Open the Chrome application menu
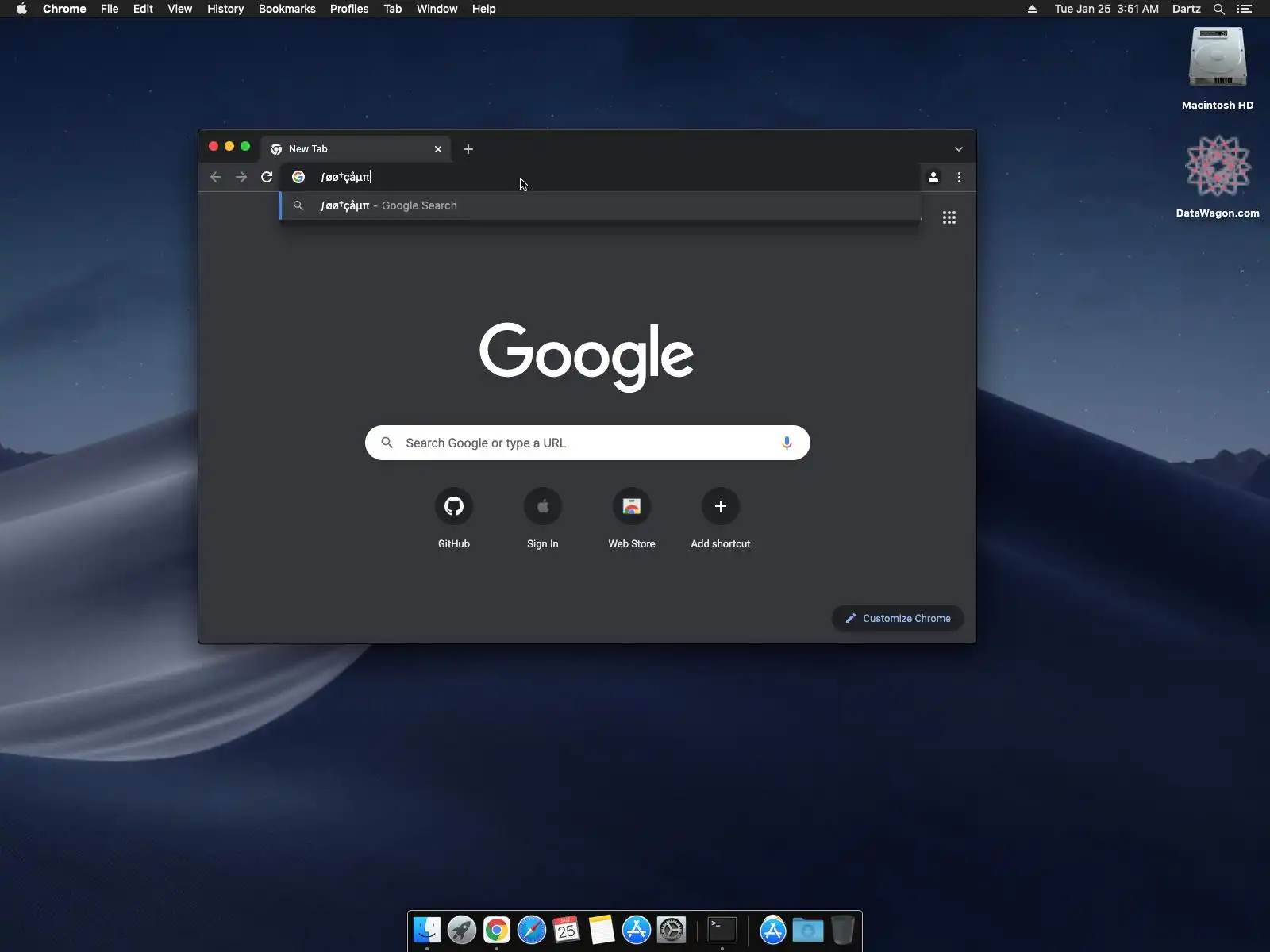The height and width of the screenshot is (952, 1270). tap(64, 9)
